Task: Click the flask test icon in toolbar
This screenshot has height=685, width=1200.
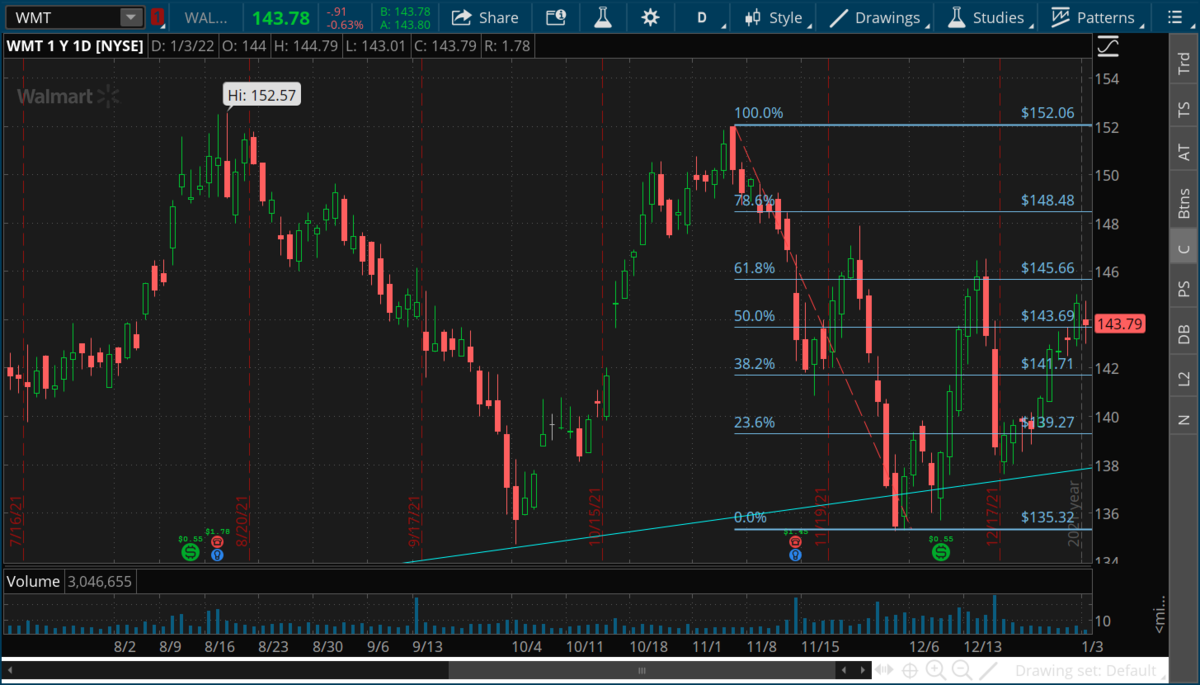Action: 603,17
